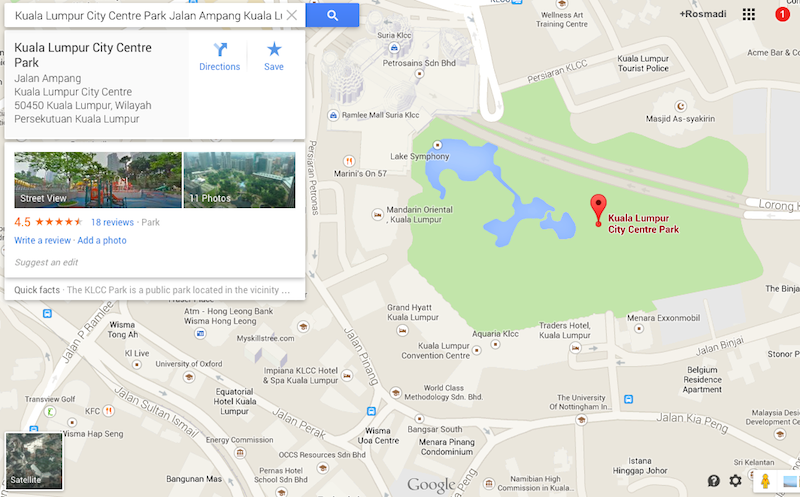Open the map settings gear
Viewport: 800px width, 497px height.
[x=735, y=481]
